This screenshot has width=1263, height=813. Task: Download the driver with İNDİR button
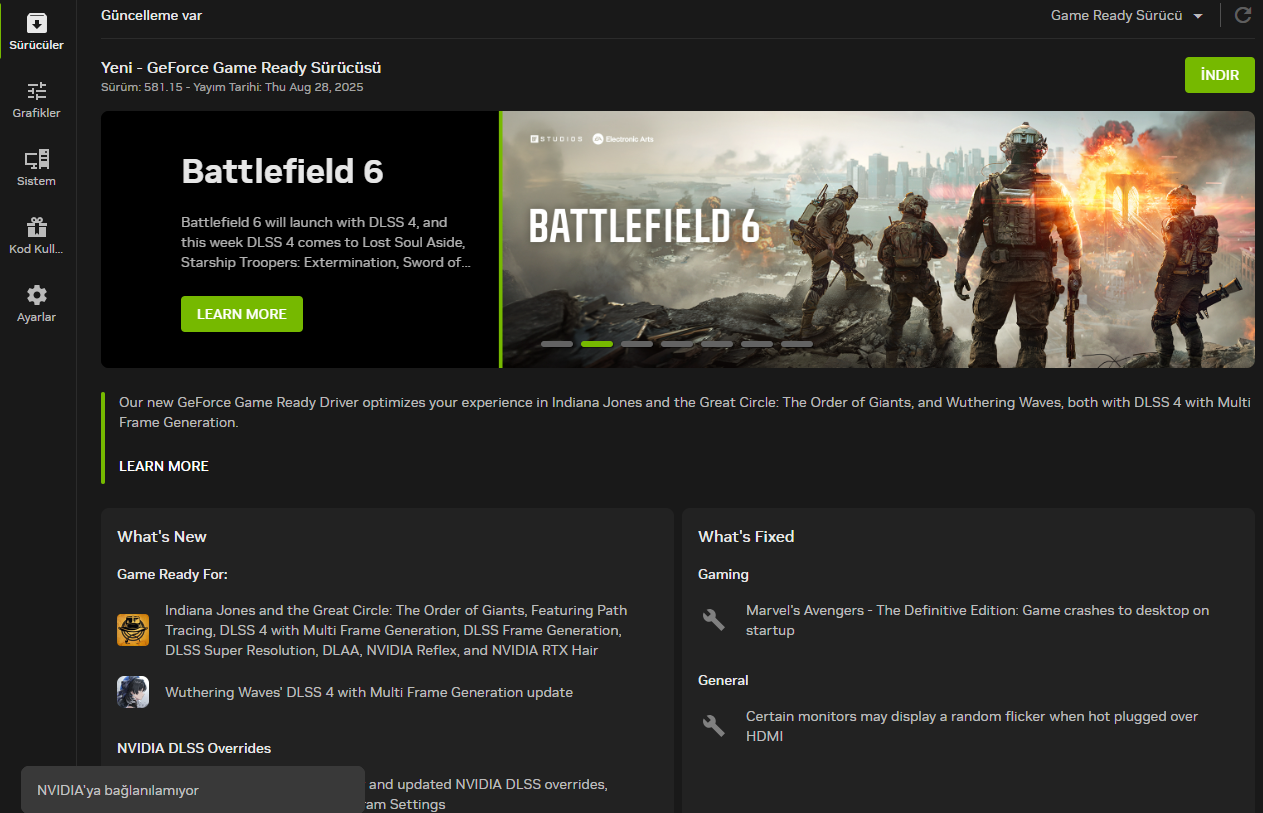click(x=1219, y=75)
